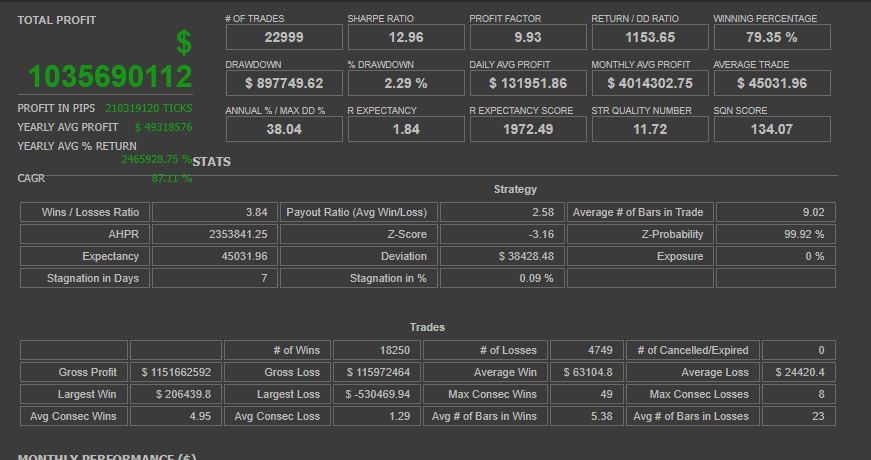
Task: Select the Drawdown value $ 897749.62
Action: point(284,84)
